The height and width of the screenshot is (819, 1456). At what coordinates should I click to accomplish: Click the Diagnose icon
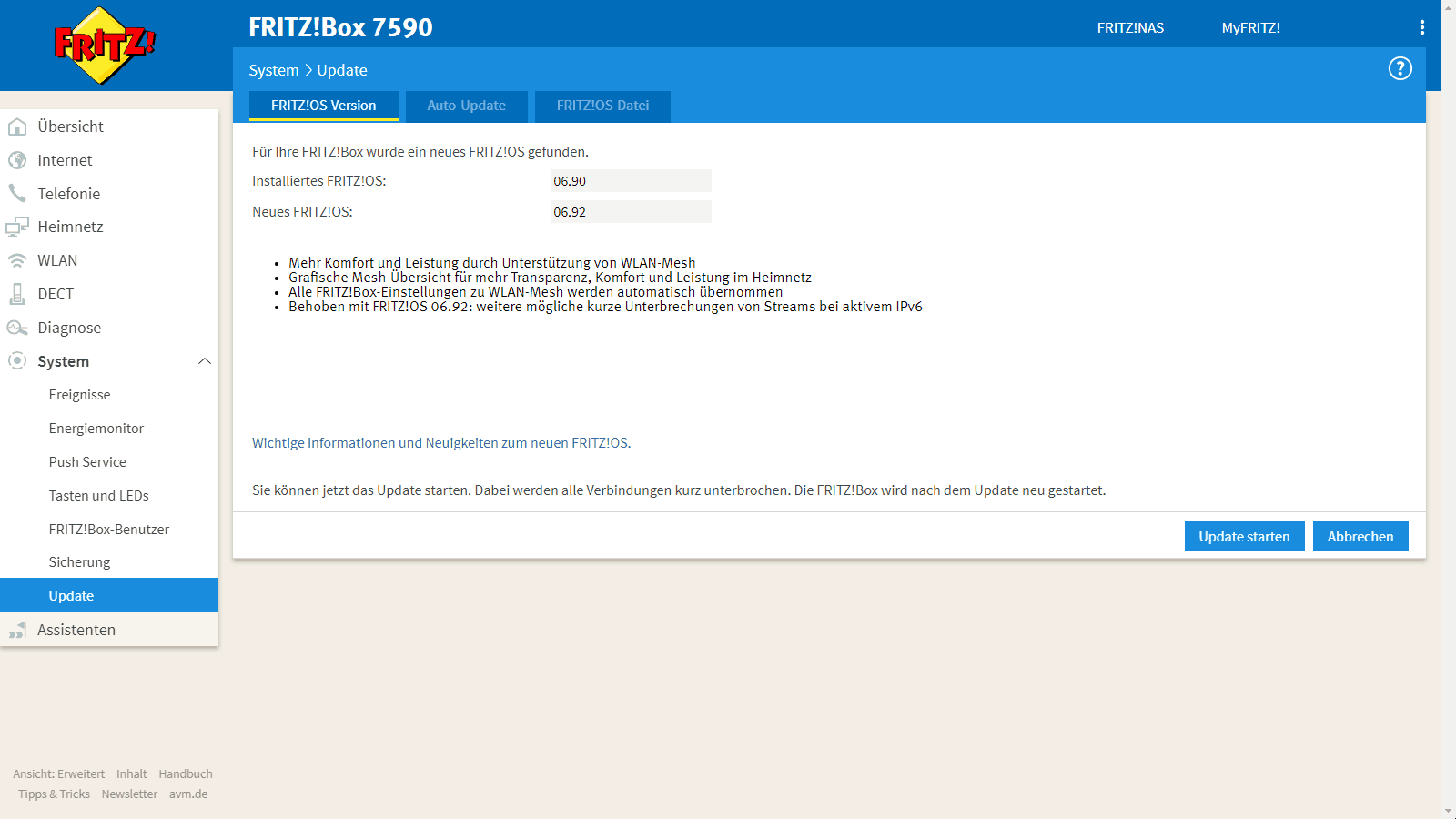click(17, 328)
